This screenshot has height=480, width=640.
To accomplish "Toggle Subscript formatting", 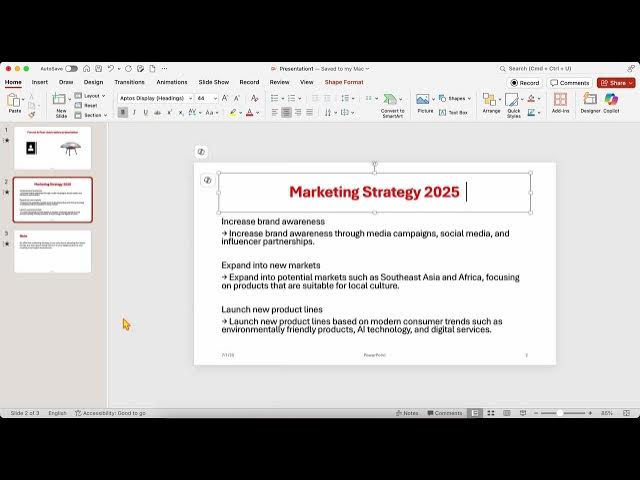I will click(x=181, y=112).
